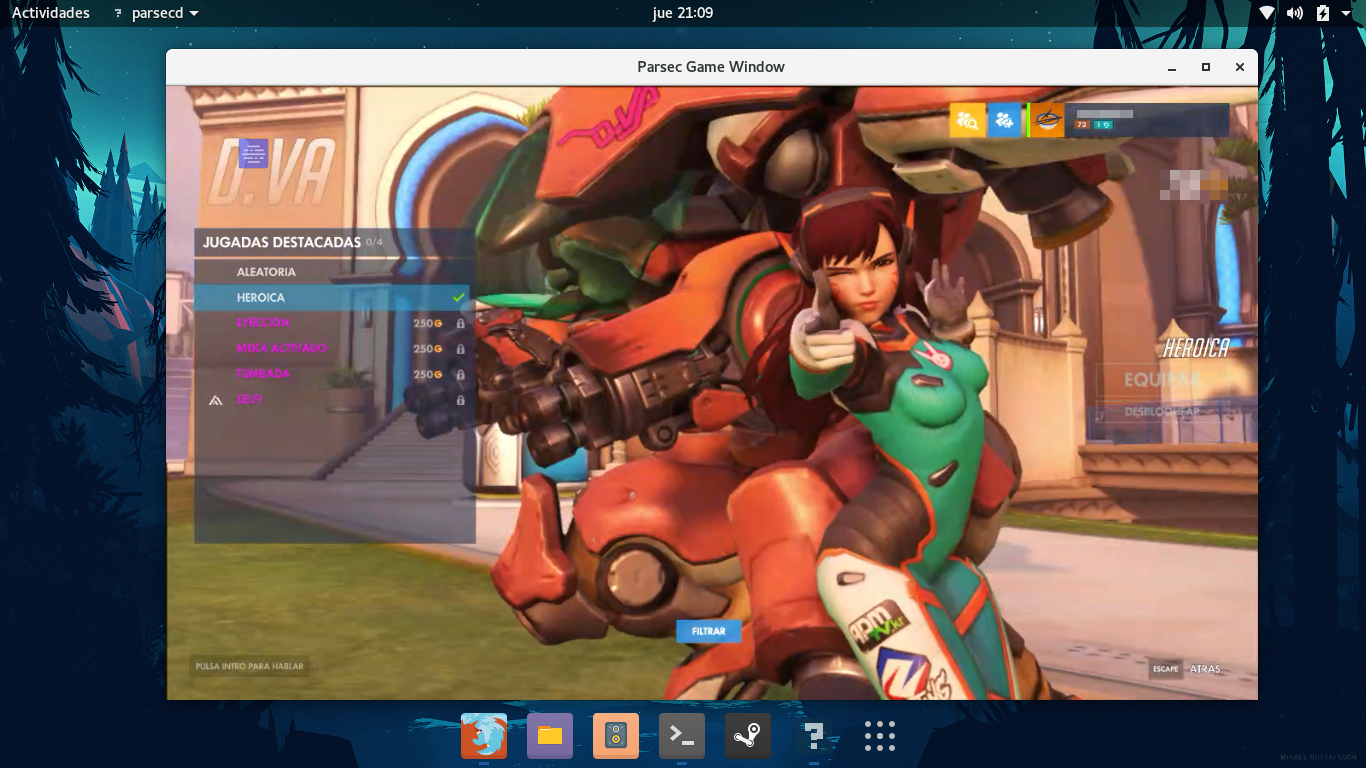
Task: Open the parsecd application menu
Action: [x=155, y=13]
